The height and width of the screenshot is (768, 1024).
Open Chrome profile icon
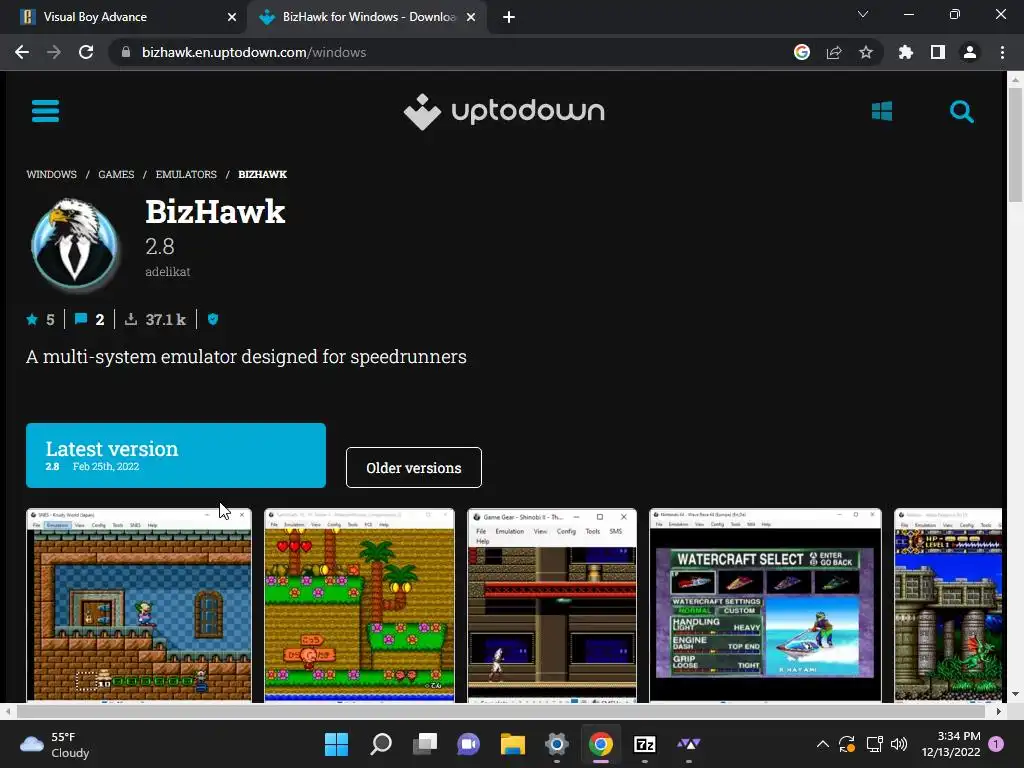pos(970,52)
